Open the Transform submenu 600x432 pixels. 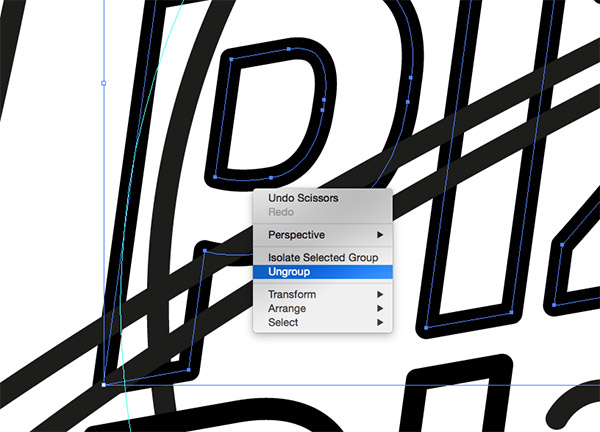[x=323, y=294]
